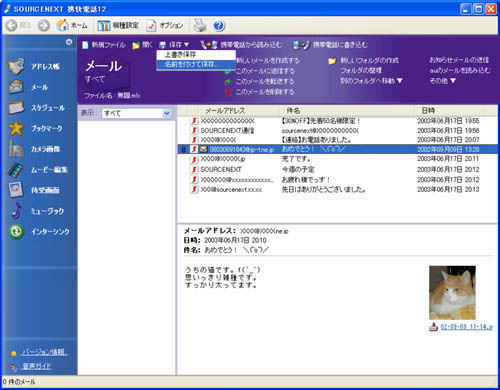Viewport: 500px width, 390px height.
Task: Click このメールを削除する
Action: (x=260, y=92)
